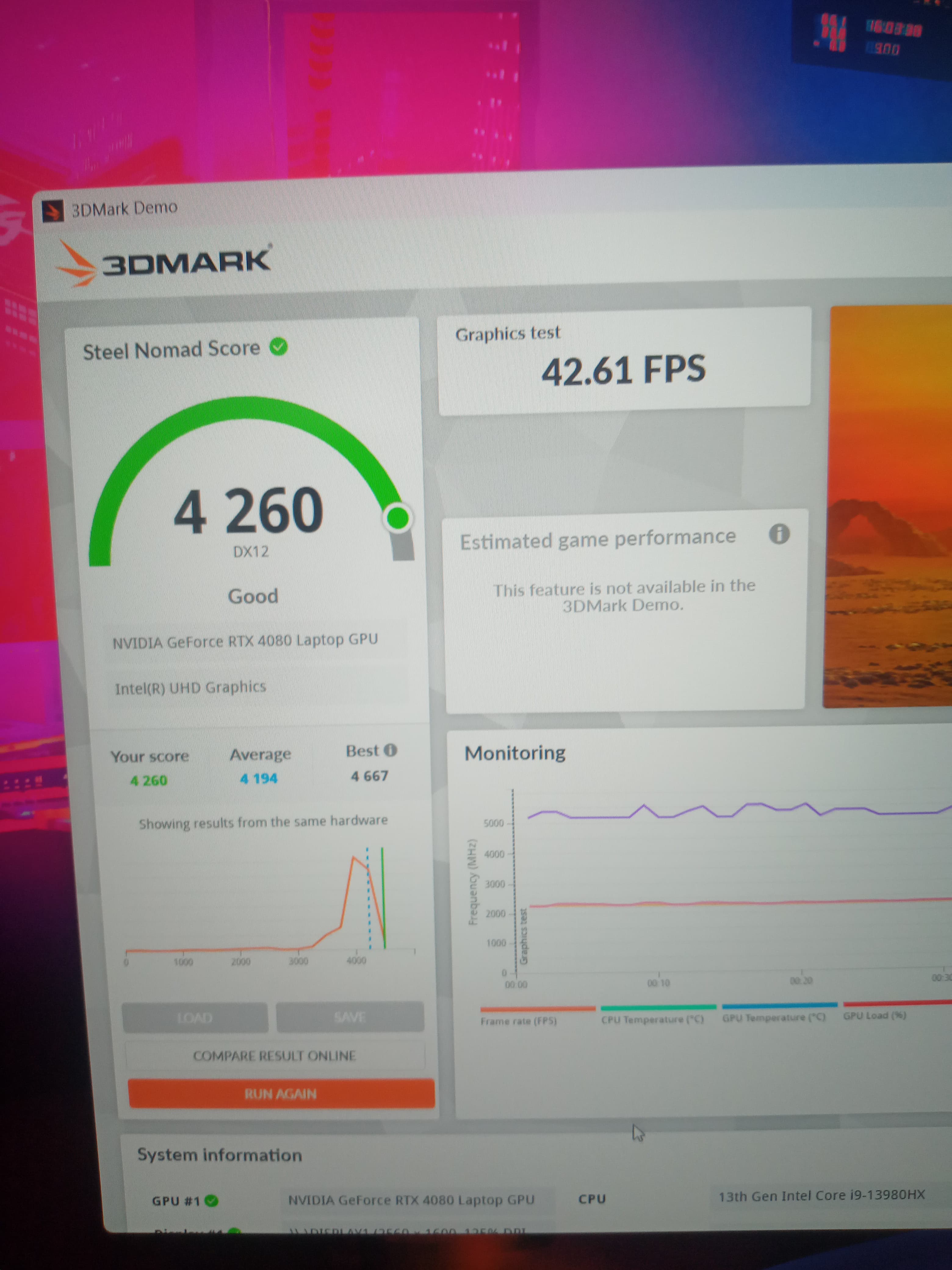This screenshot has height=1270, width=952.
Task: Toggle the GPU Load (%) legend
Action: click(874, 1015)
